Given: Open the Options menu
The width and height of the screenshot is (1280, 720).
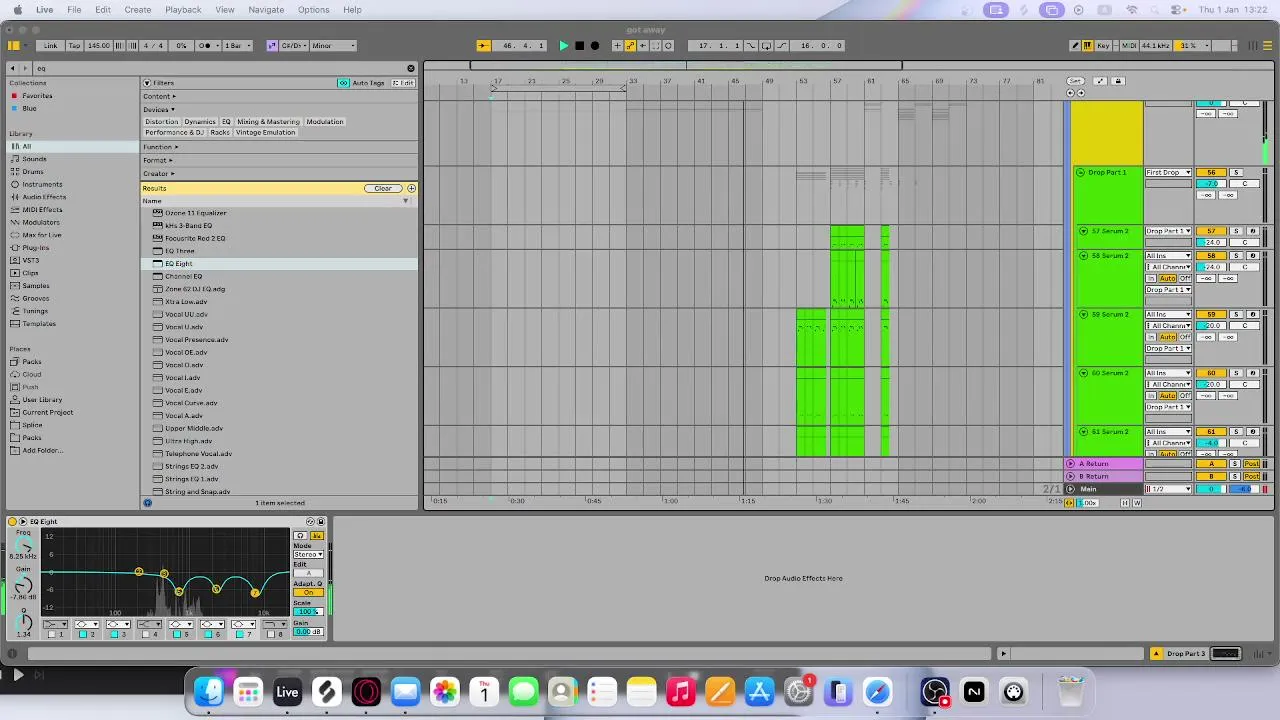Looking at the screenshot, I should click(313, 9).
